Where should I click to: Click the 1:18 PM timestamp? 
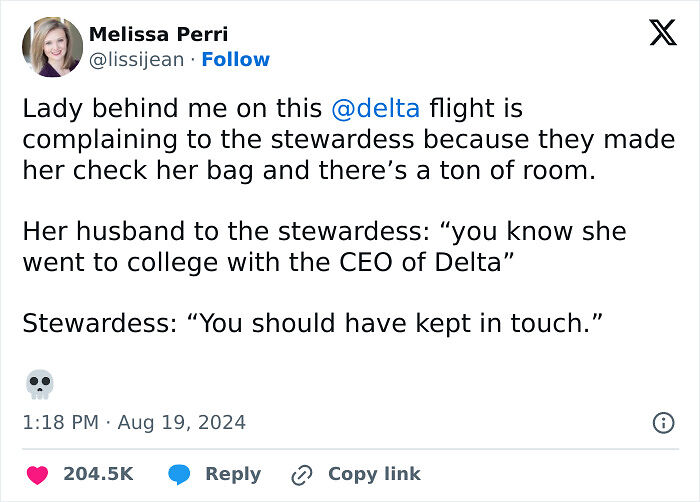pos(60,423)
